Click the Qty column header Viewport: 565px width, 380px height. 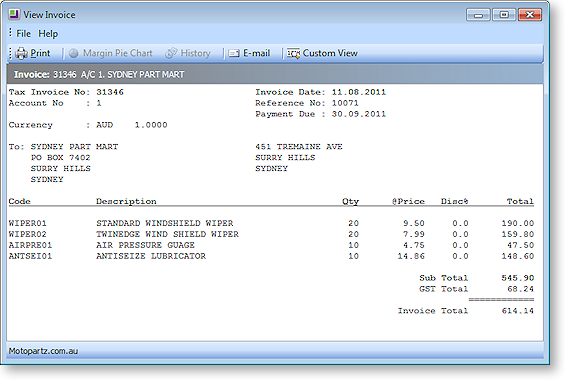(350, 201)
